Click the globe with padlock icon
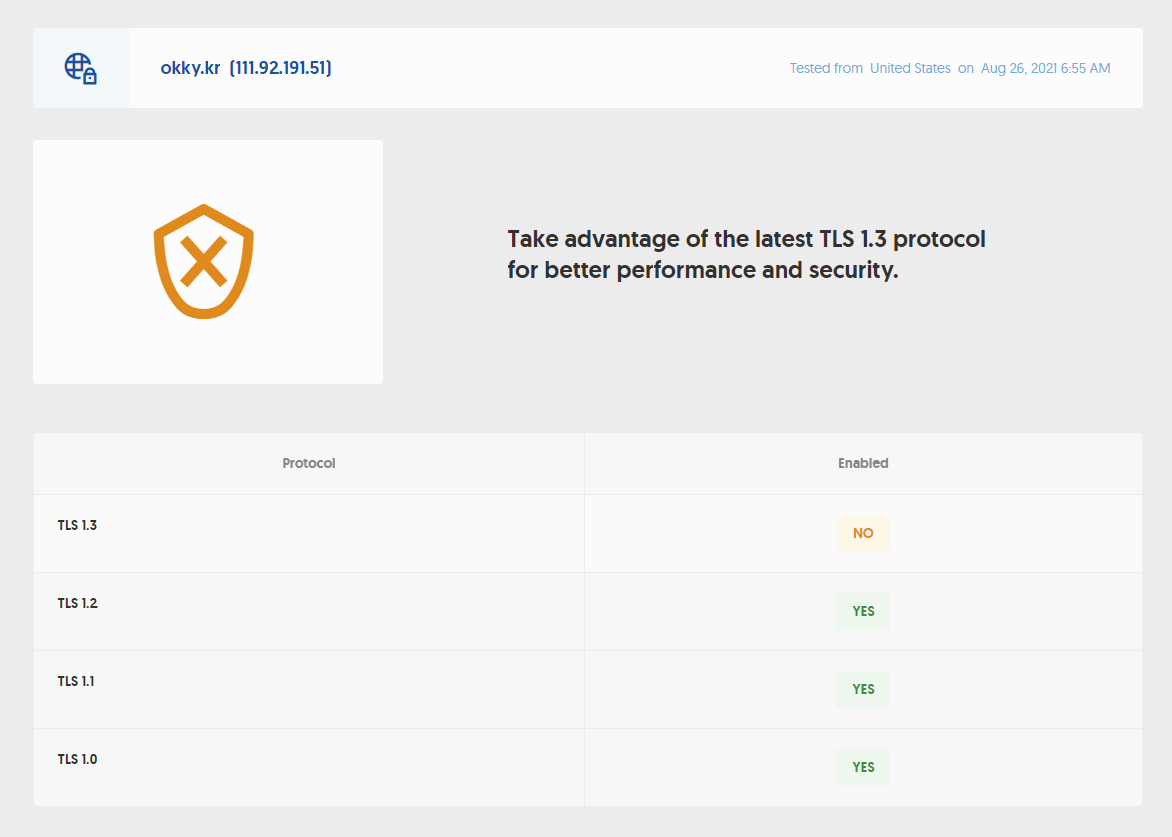 (x=81, y=68)
